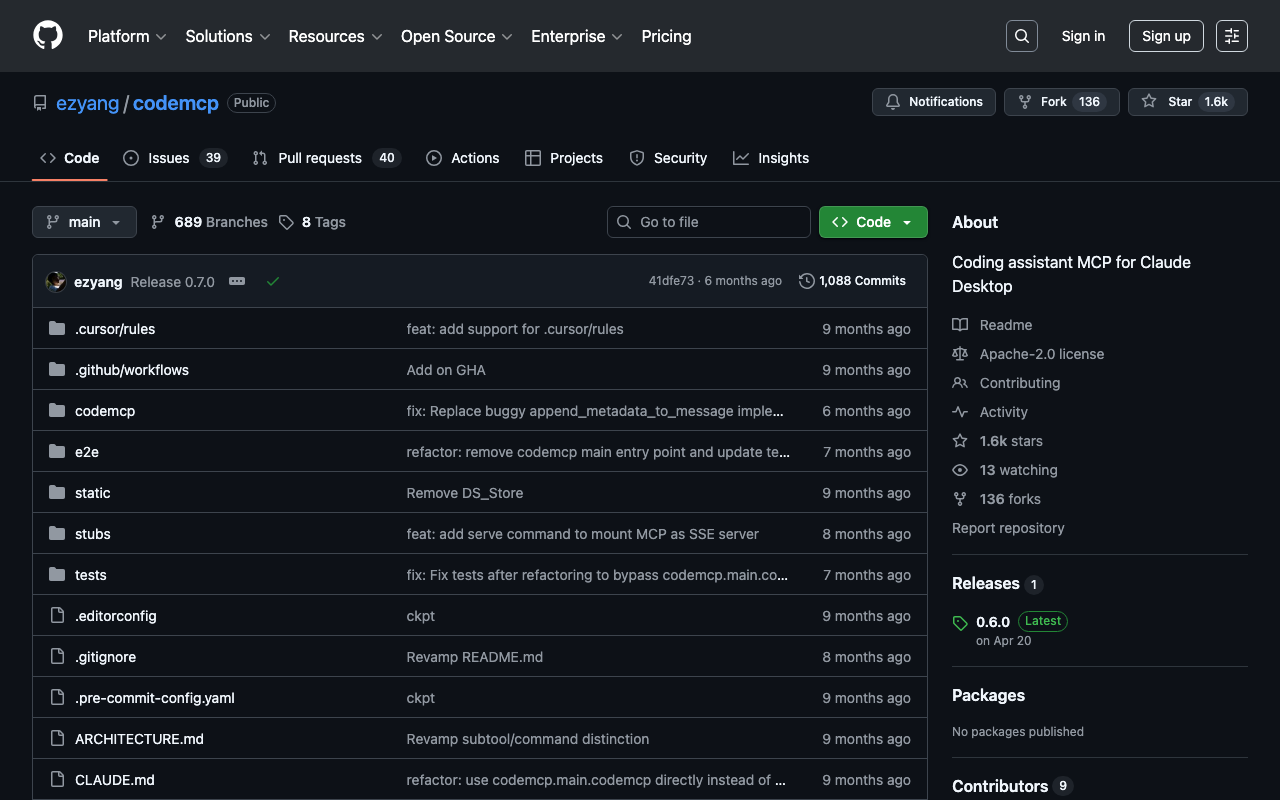Click the search magnifier icon

coord(1021,36)
